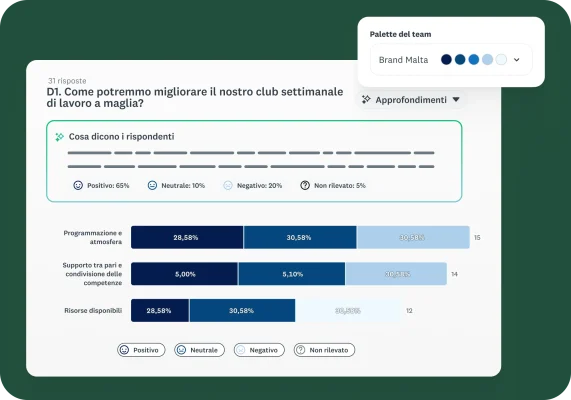Select the second dark blue palette swatch
The image size is (571, 400).
click(460, 59)
